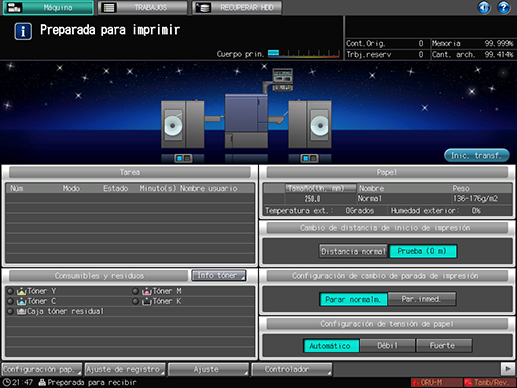The width and height of the screenshot is (517, 388).
Task: Click the help question mark icon
Action: (503, 7)
